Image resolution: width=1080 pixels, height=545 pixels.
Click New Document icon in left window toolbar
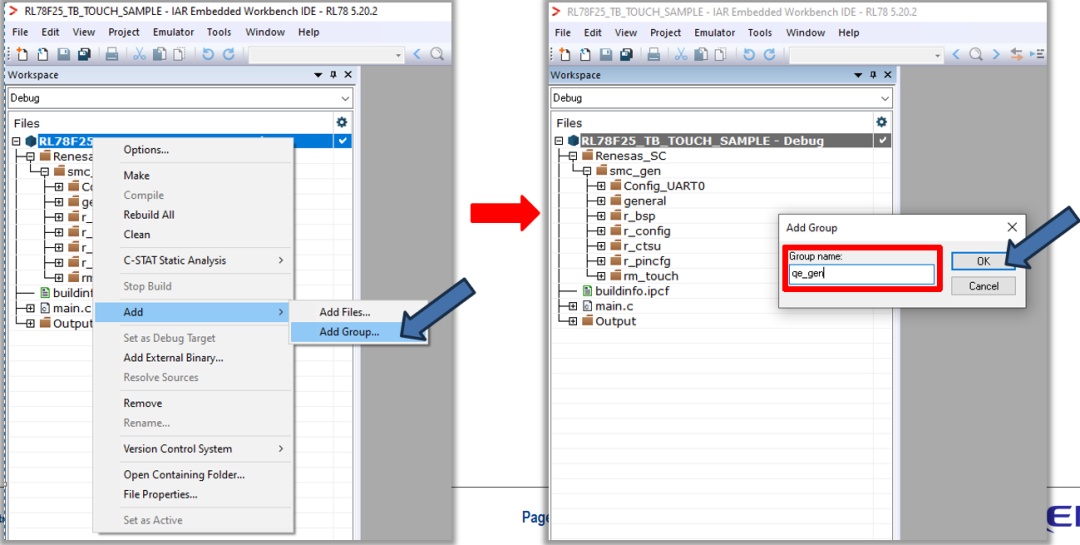[x=21, y=54]
